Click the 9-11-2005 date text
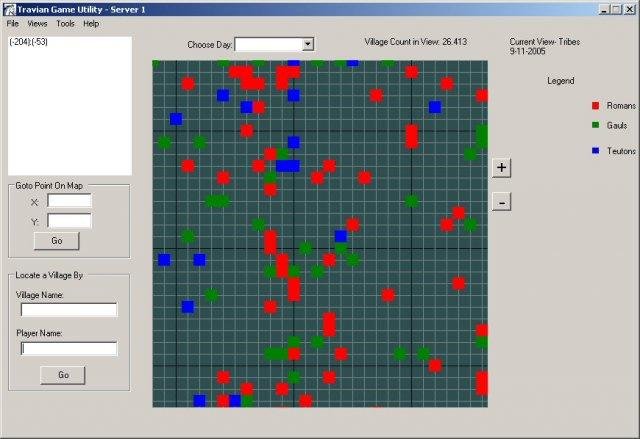 pos(527,51)
